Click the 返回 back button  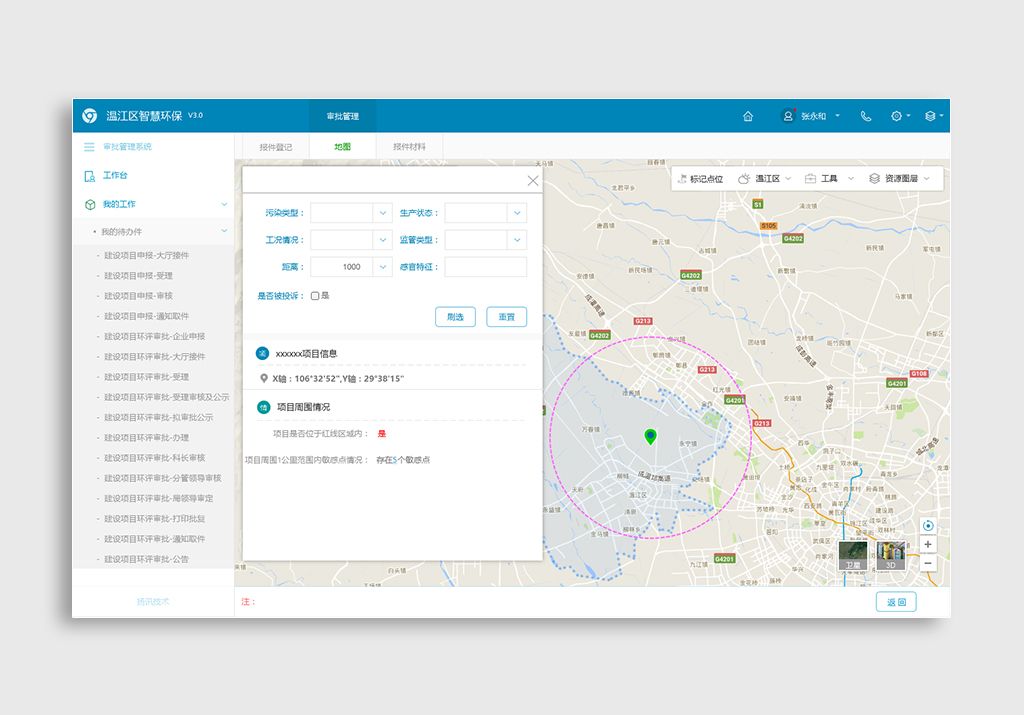[895, 602]
